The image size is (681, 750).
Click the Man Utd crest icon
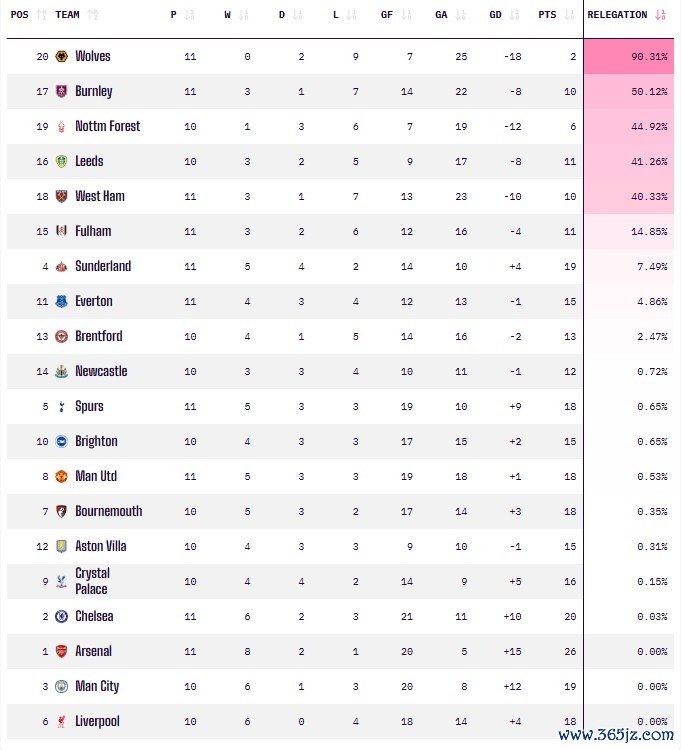pos(62,477)
